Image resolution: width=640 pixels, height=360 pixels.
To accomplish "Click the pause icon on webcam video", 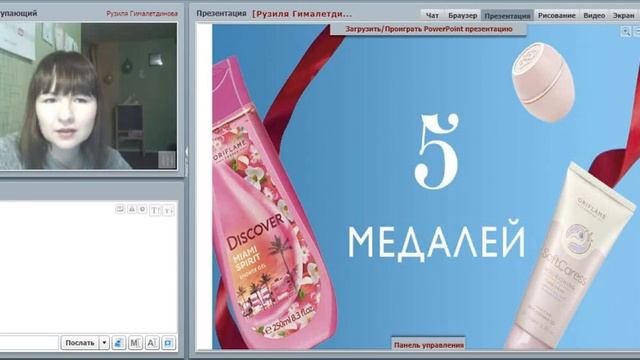I will (x=167, y=159).
